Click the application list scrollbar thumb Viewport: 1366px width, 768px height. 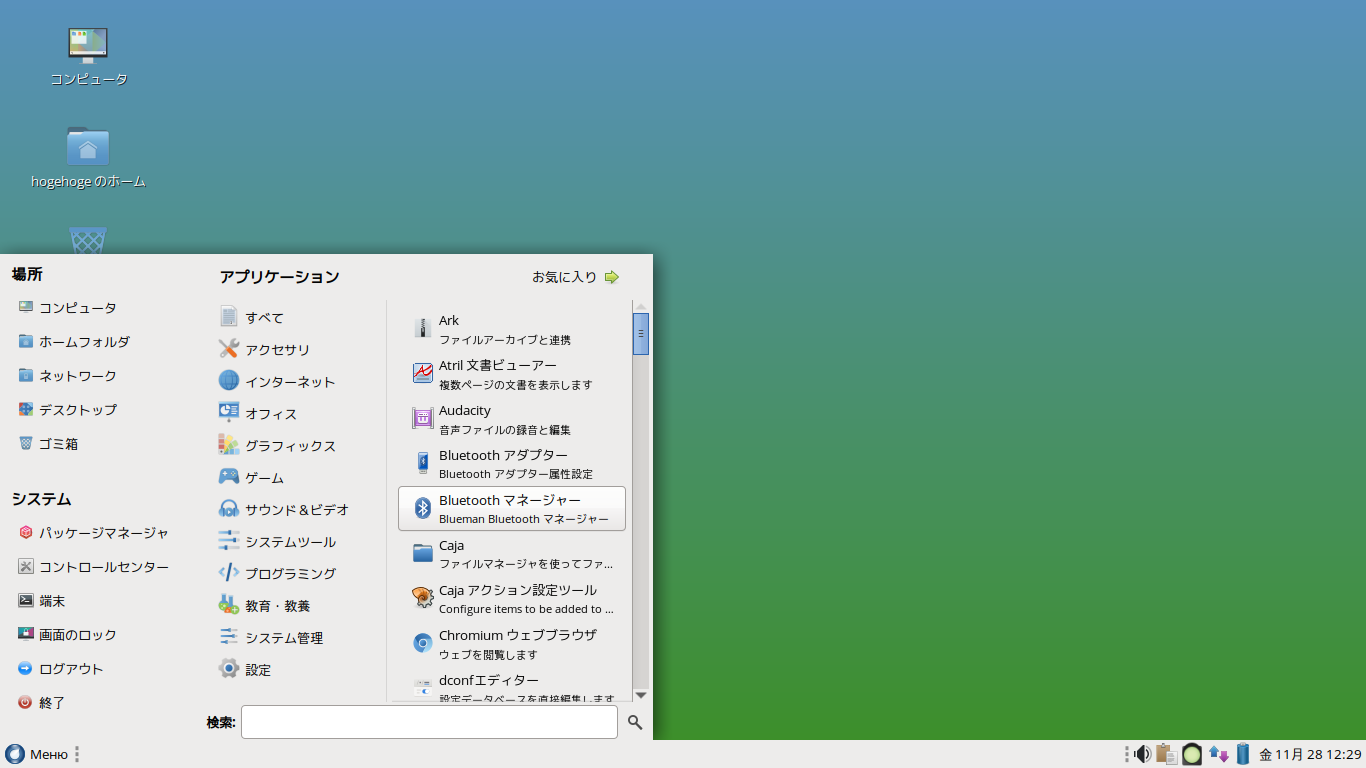pos(641,334)
